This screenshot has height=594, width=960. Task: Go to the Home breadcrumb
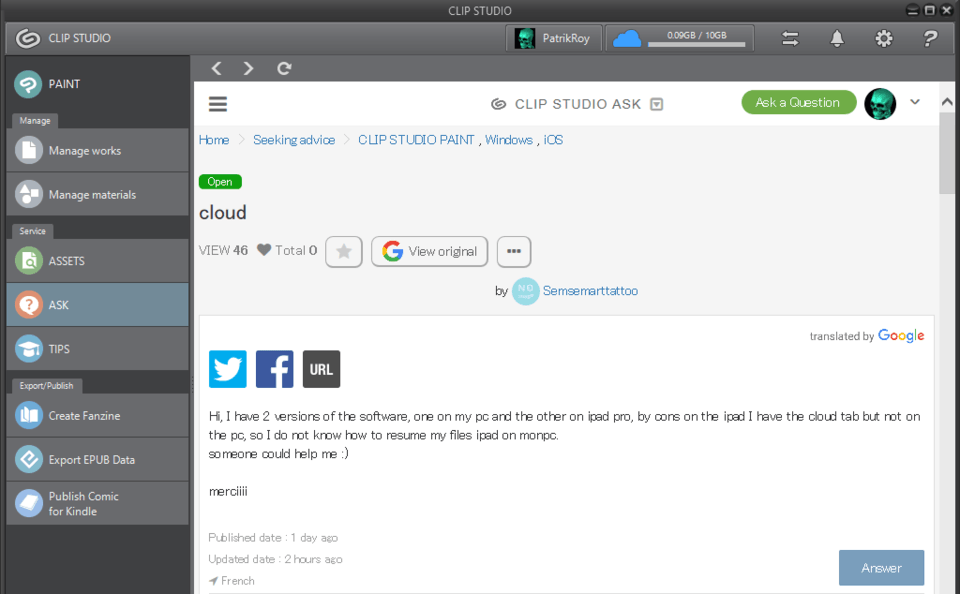(214, 140)
